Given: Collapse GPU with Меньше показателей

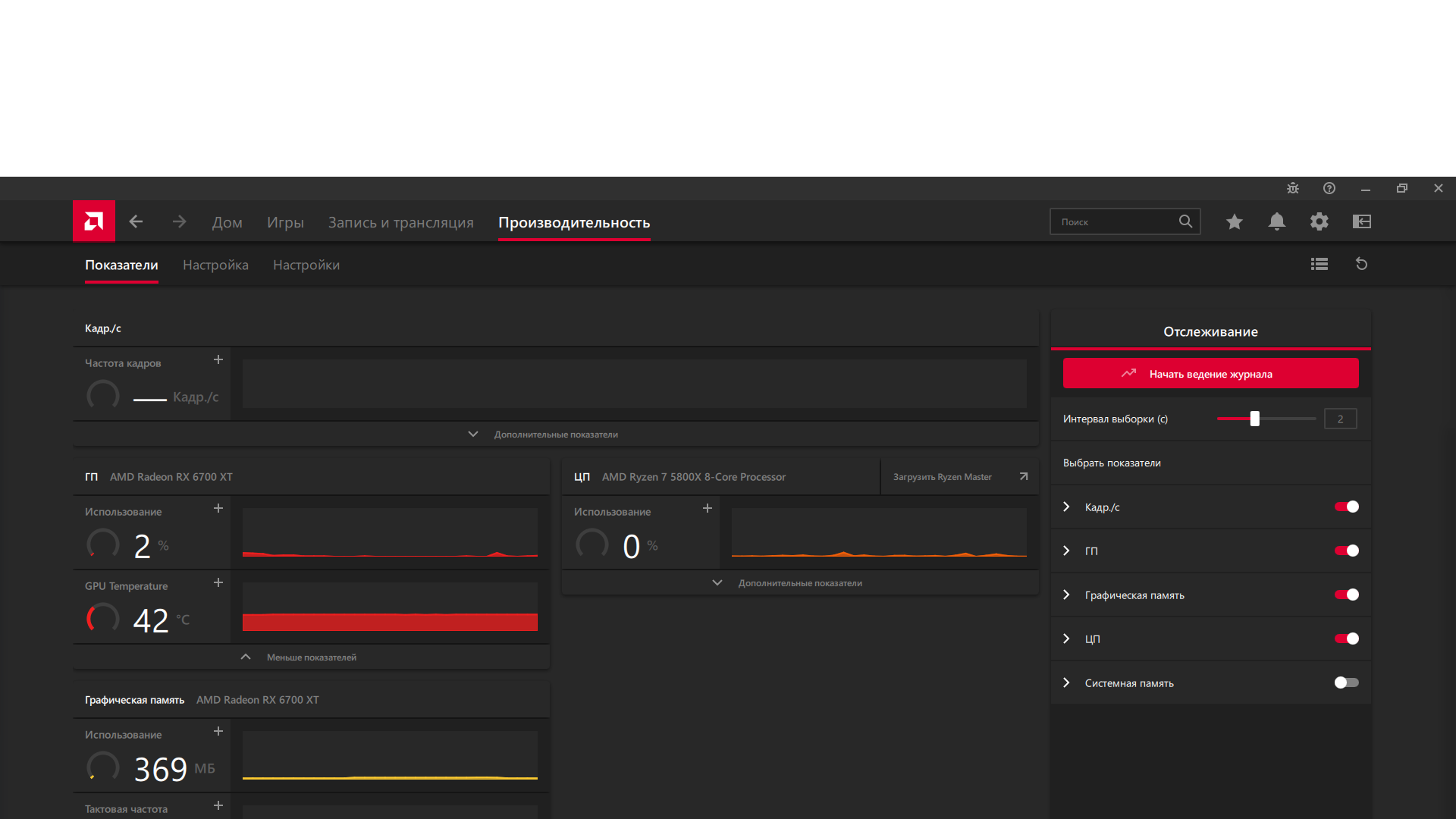Looking at the screenshot, I should [311, 657].
